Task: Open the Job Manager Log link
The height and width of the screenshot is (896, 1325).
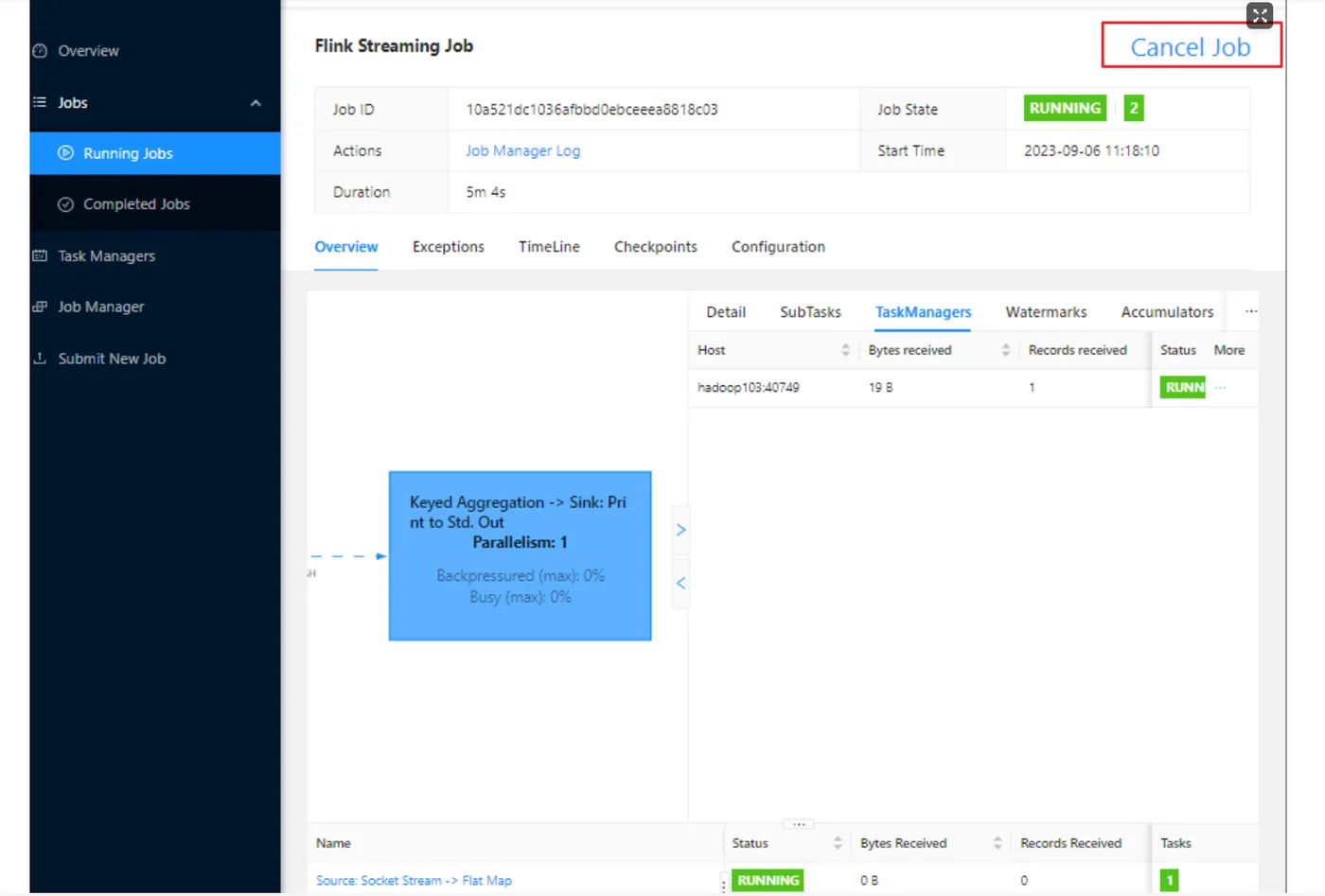Action: tap(522, 150)
